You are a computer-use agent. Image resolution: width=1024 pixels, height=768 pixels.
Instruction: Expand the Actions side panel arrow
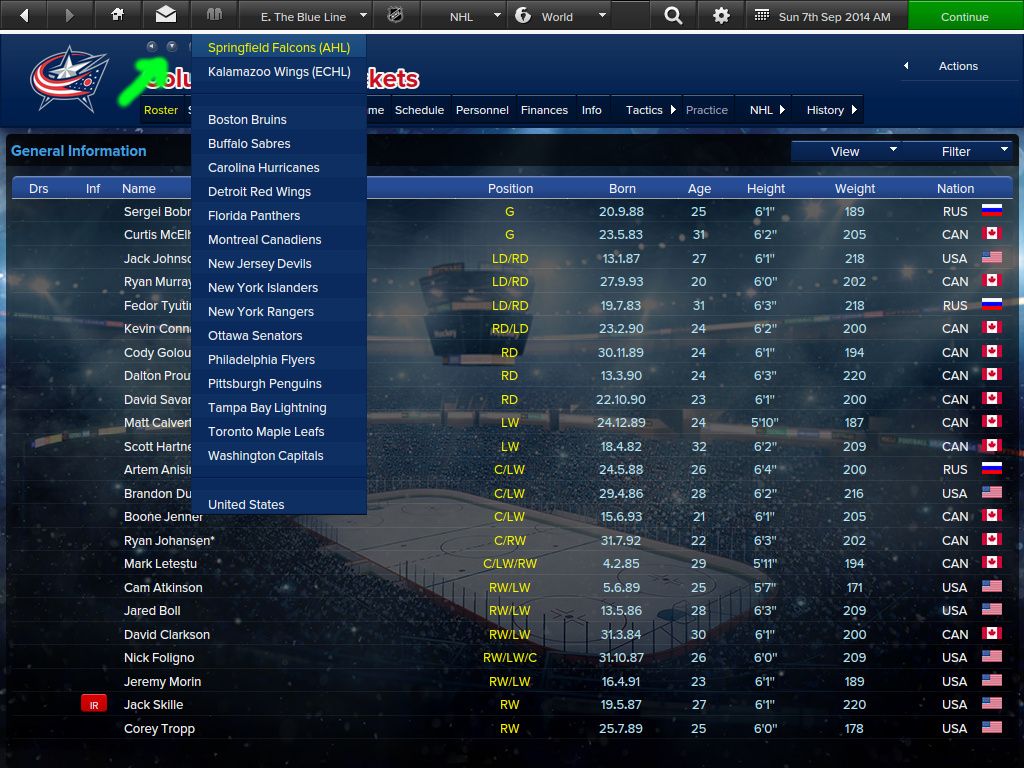[x=906, y=66]
